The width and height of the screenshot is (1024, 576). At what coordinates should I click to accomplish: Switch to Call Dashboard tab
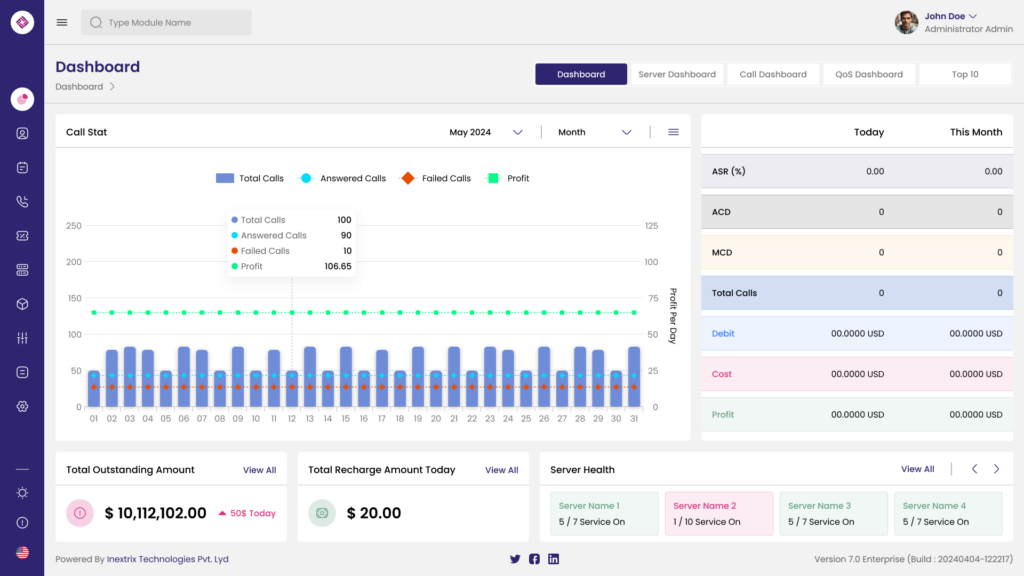point(773,74)
